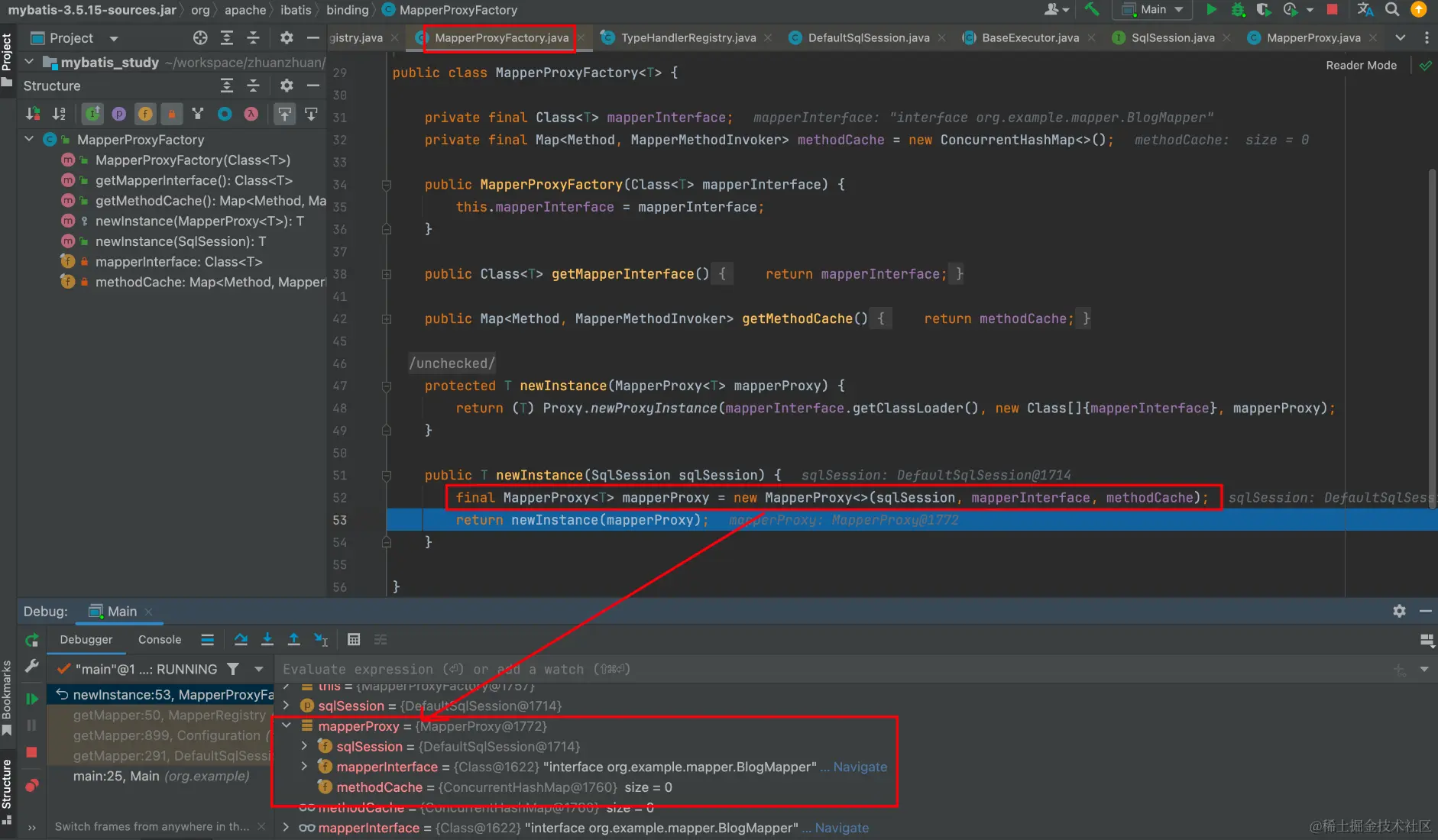Screen dimensions: 1438x840
Task: Toggle Sort by Visibility in Structure
Action: [x=33, y=114]
